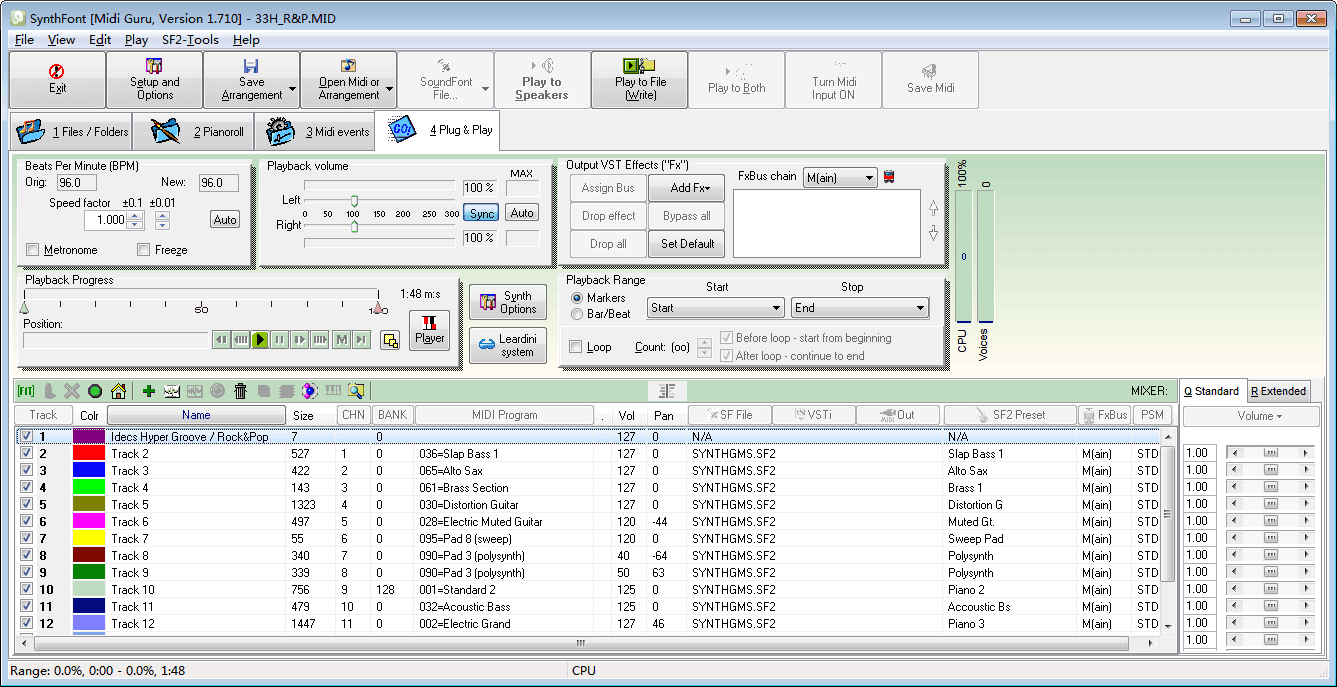The height and width of the screenshot is (687, 1337).
Task: Click the house icon in track toolbar
Action: 118,391
